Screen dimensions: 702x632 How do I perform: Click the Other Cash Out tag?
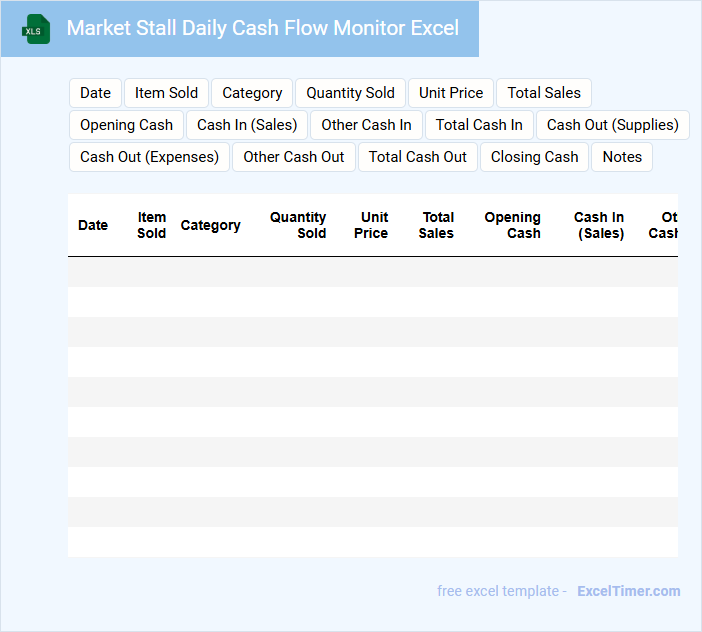click(x=293, y=157)
